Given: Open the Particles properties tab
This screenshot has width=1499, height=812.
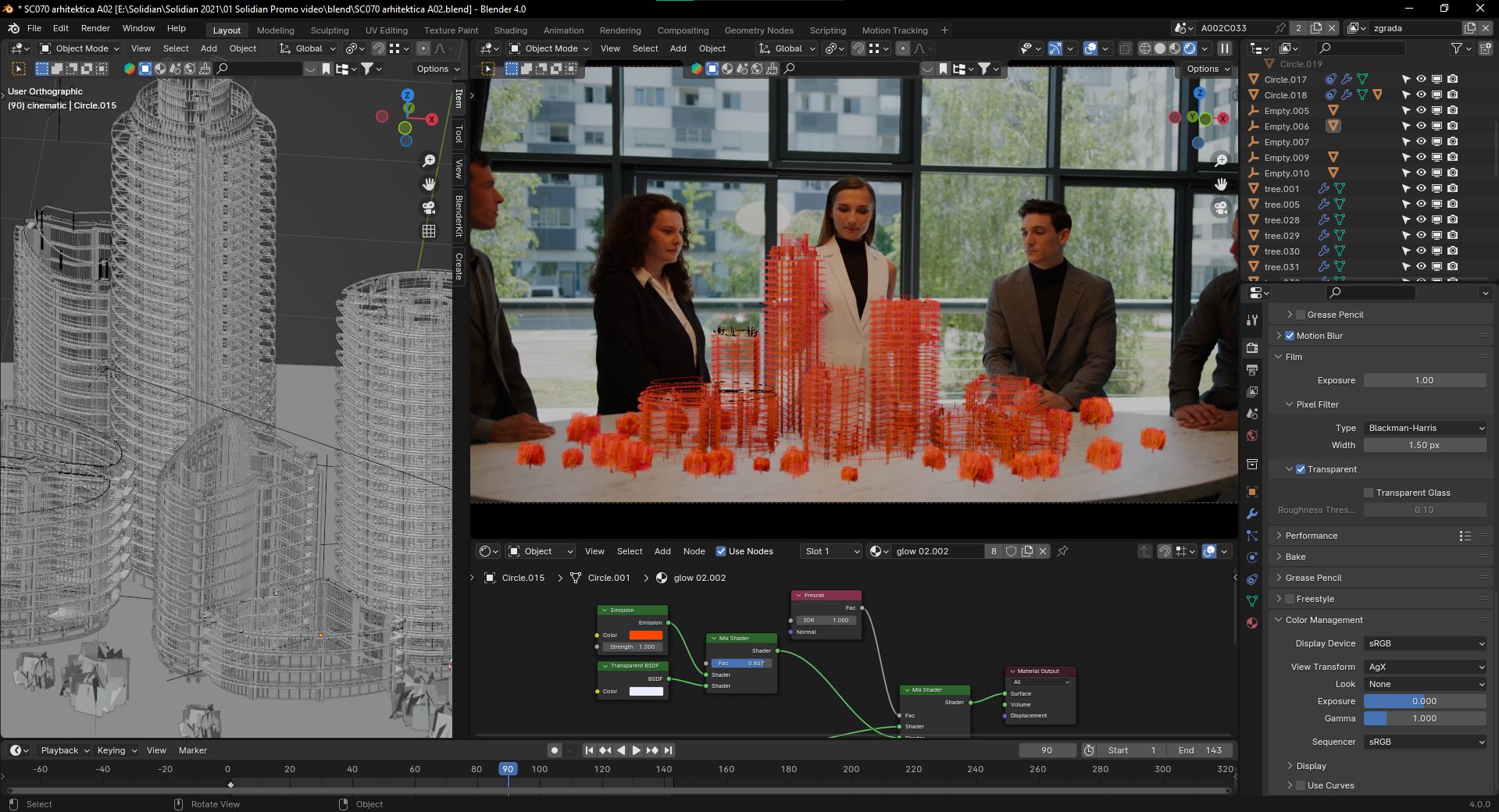Looking at the screenshot, I should (1252, 536).
